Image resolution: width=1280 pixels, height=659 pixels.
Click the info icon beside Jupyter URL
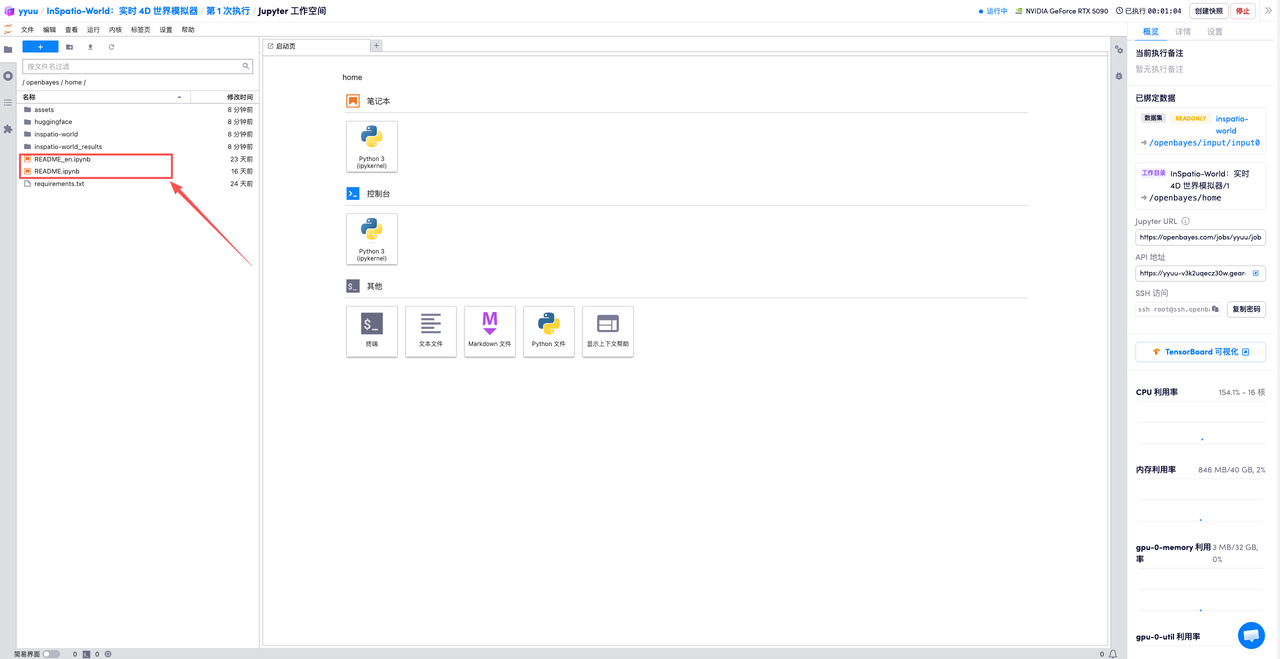[x=1185, y=221]
